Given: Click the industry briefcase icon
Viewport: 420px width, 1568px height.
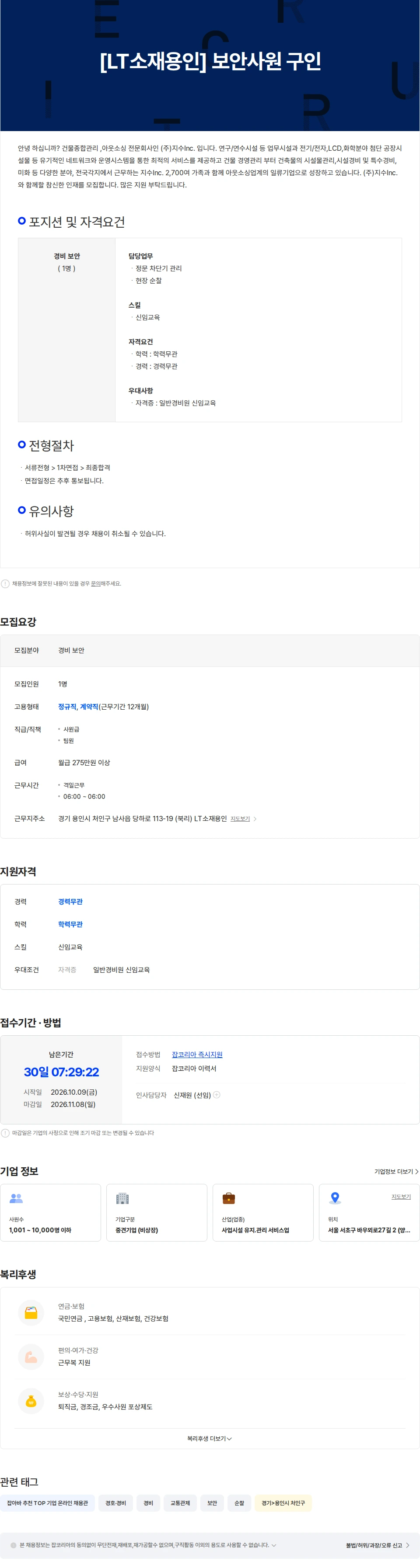Looking at the screenshot, I should pos(228,1198).
